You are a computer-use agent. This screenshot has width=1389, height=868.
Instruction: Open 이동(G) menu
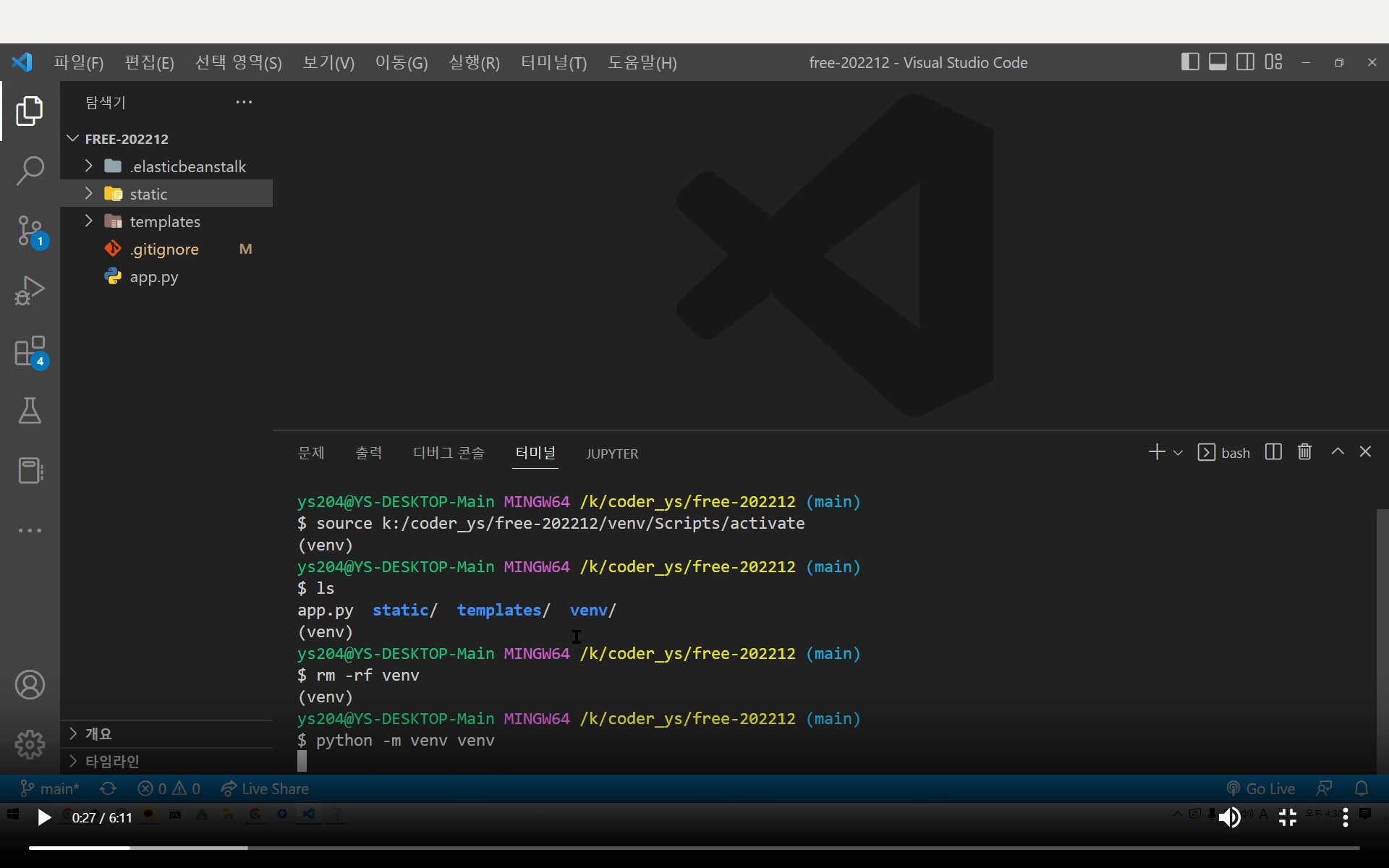pos(402,63)
